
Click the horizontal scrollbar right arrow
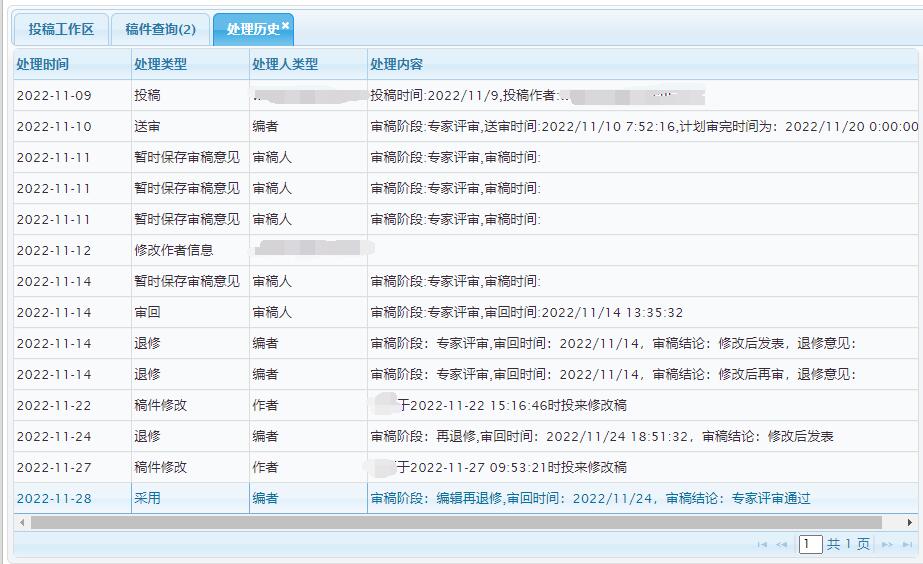click(910, 522)
